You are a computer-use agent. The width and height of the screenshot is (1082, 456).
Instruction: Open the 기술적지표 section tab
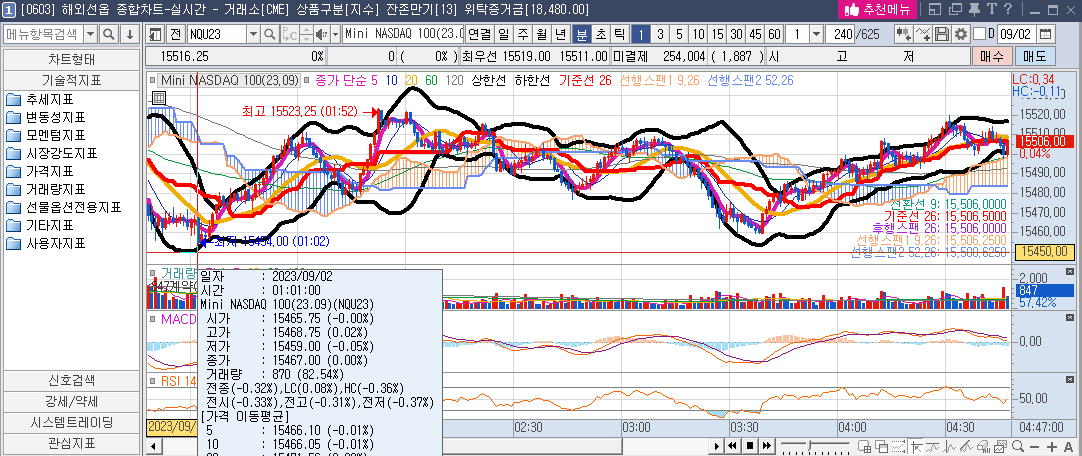tap(72, 80)
